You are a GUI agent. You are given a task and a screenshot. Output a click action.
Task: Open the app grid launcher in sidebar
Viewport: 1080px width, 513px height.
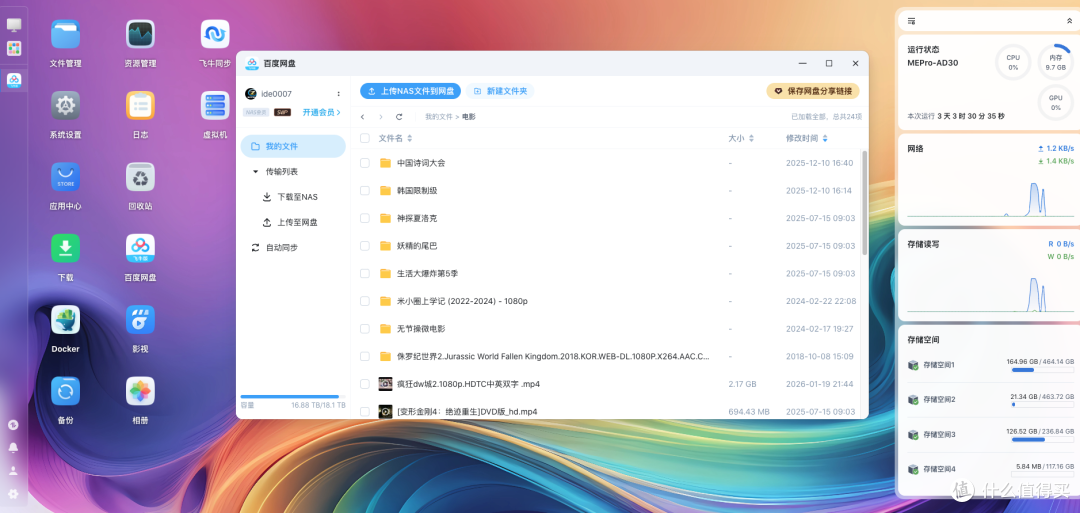coord(14,48)
